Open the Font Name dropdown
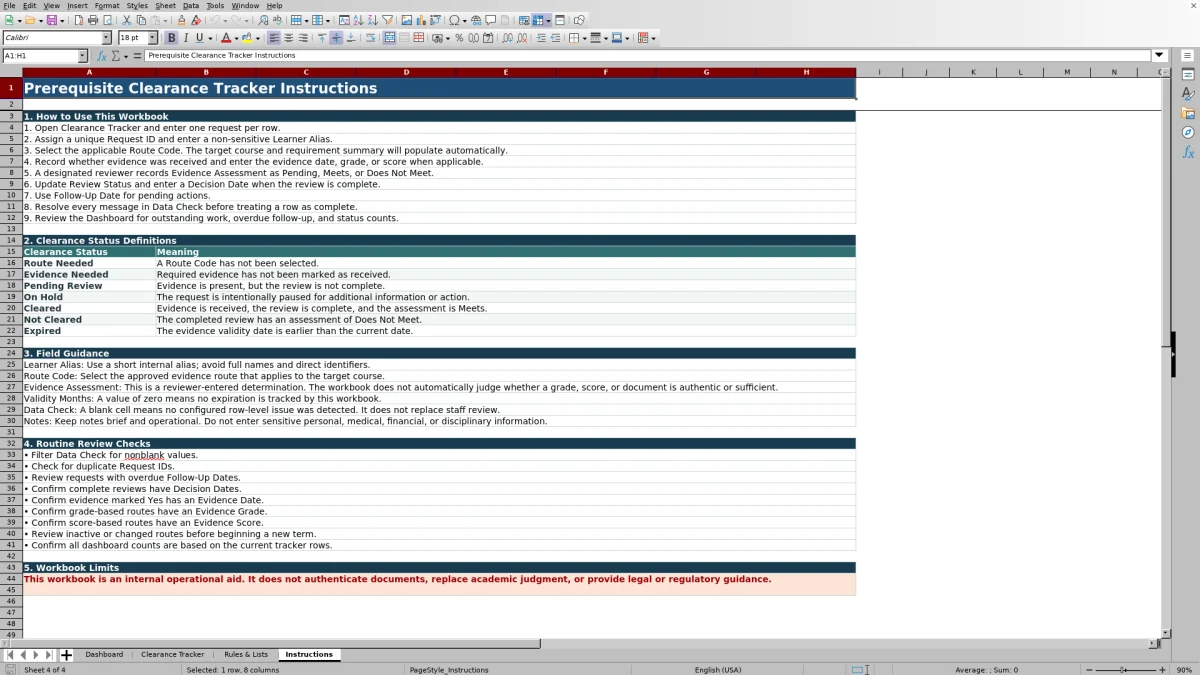The height and width of the screenshot is (675, 1200). (106, 38)
